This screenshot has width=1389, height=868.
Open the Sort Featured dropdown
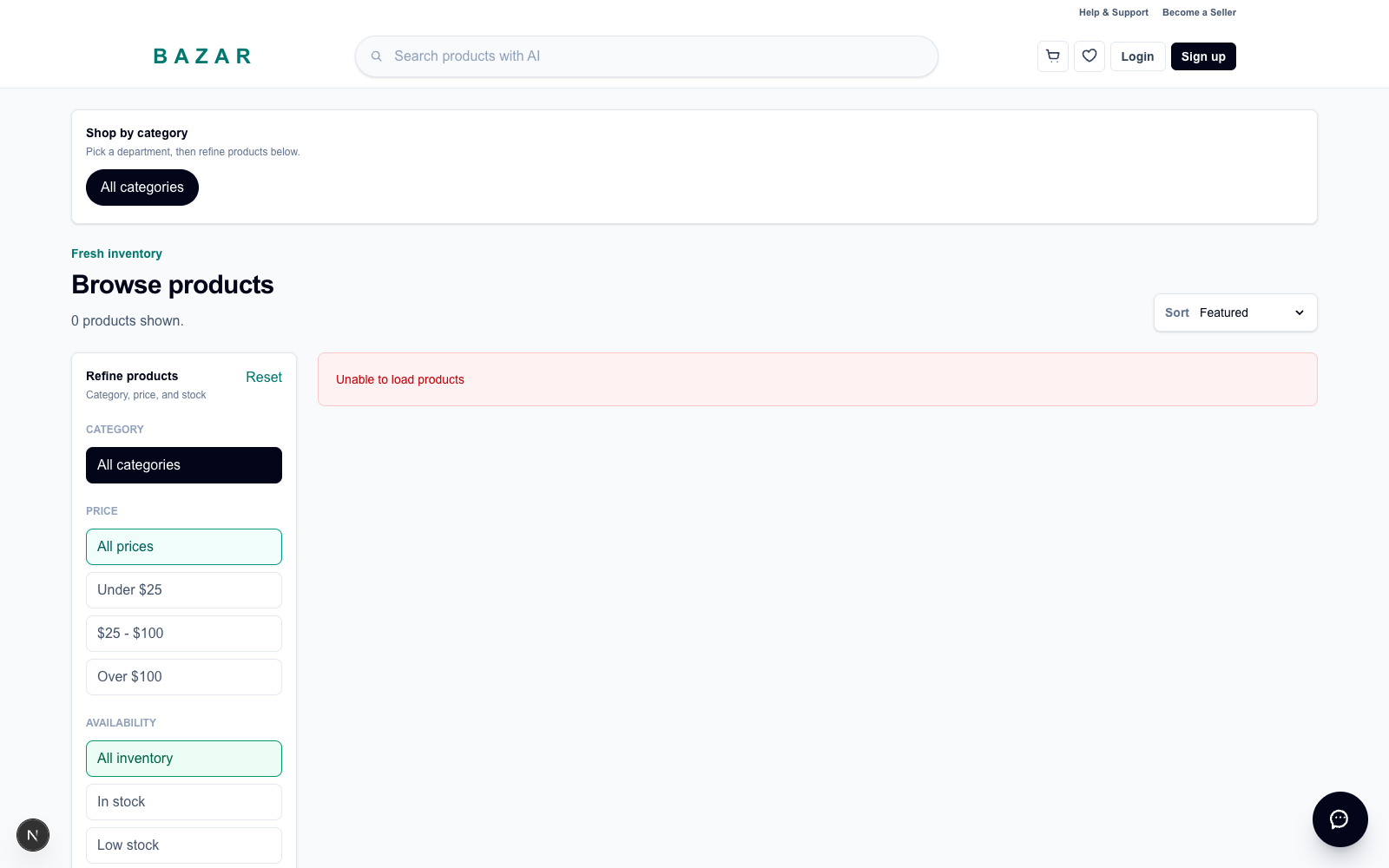coord(1235,312)
